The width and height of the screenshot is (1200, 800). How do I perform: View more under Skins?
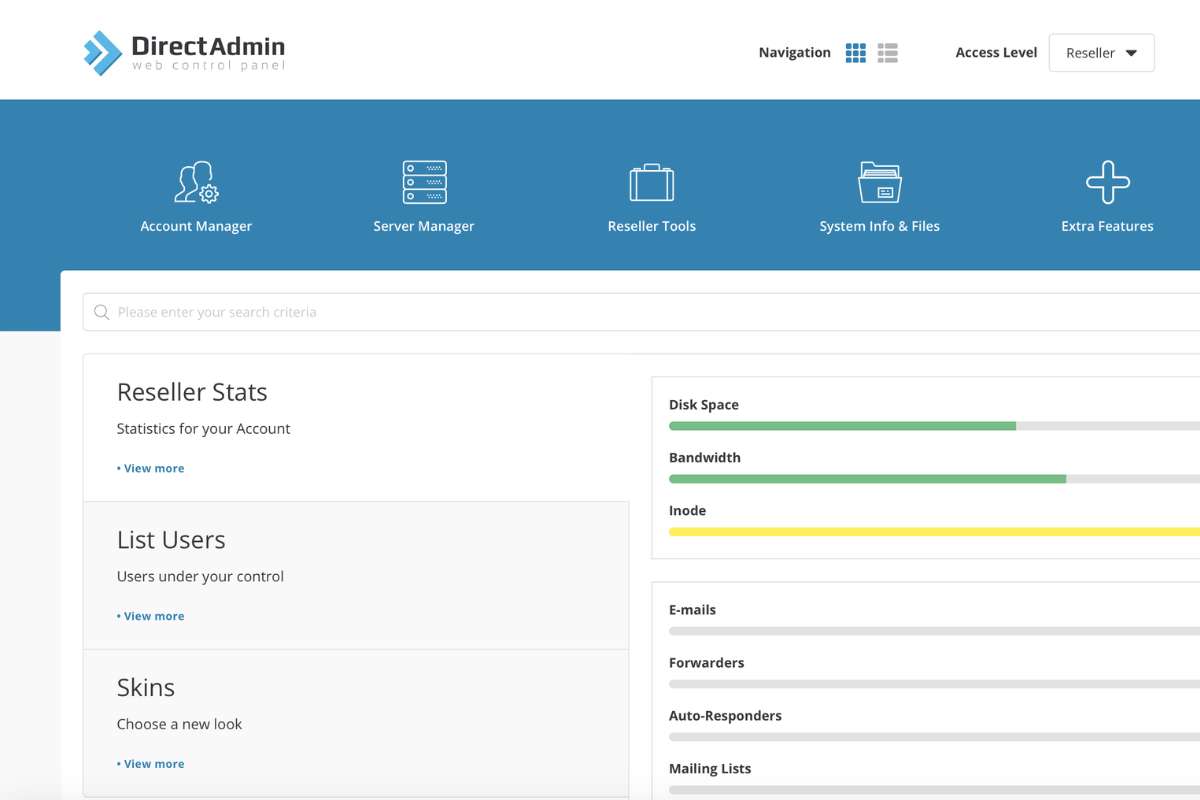tap(151, 763)
